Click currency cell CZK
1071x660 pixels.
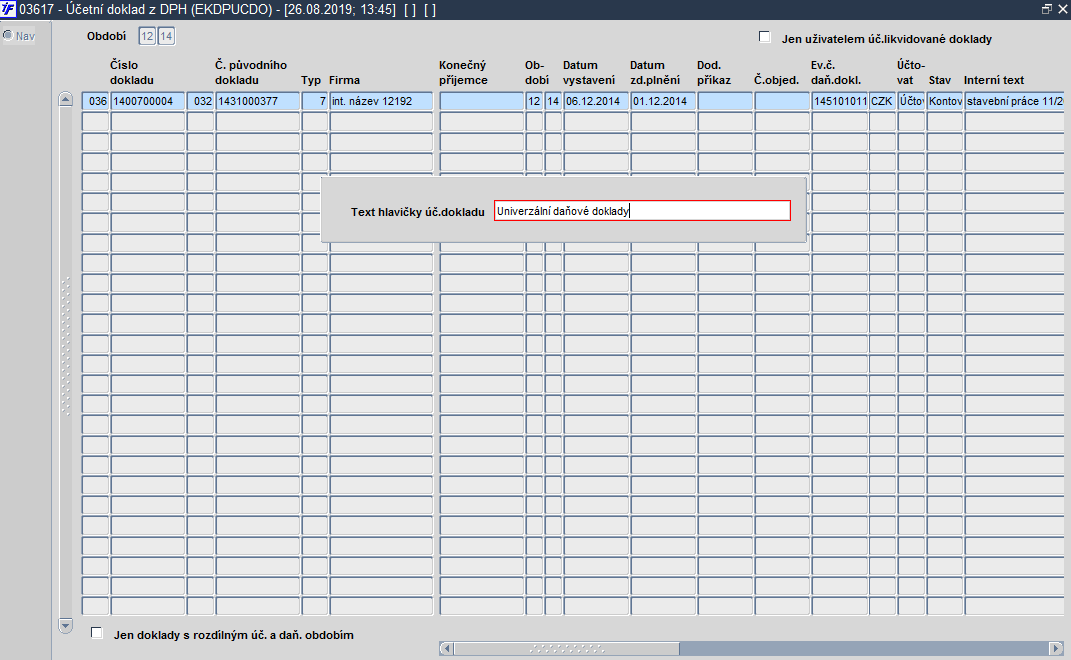pos(882,101)
